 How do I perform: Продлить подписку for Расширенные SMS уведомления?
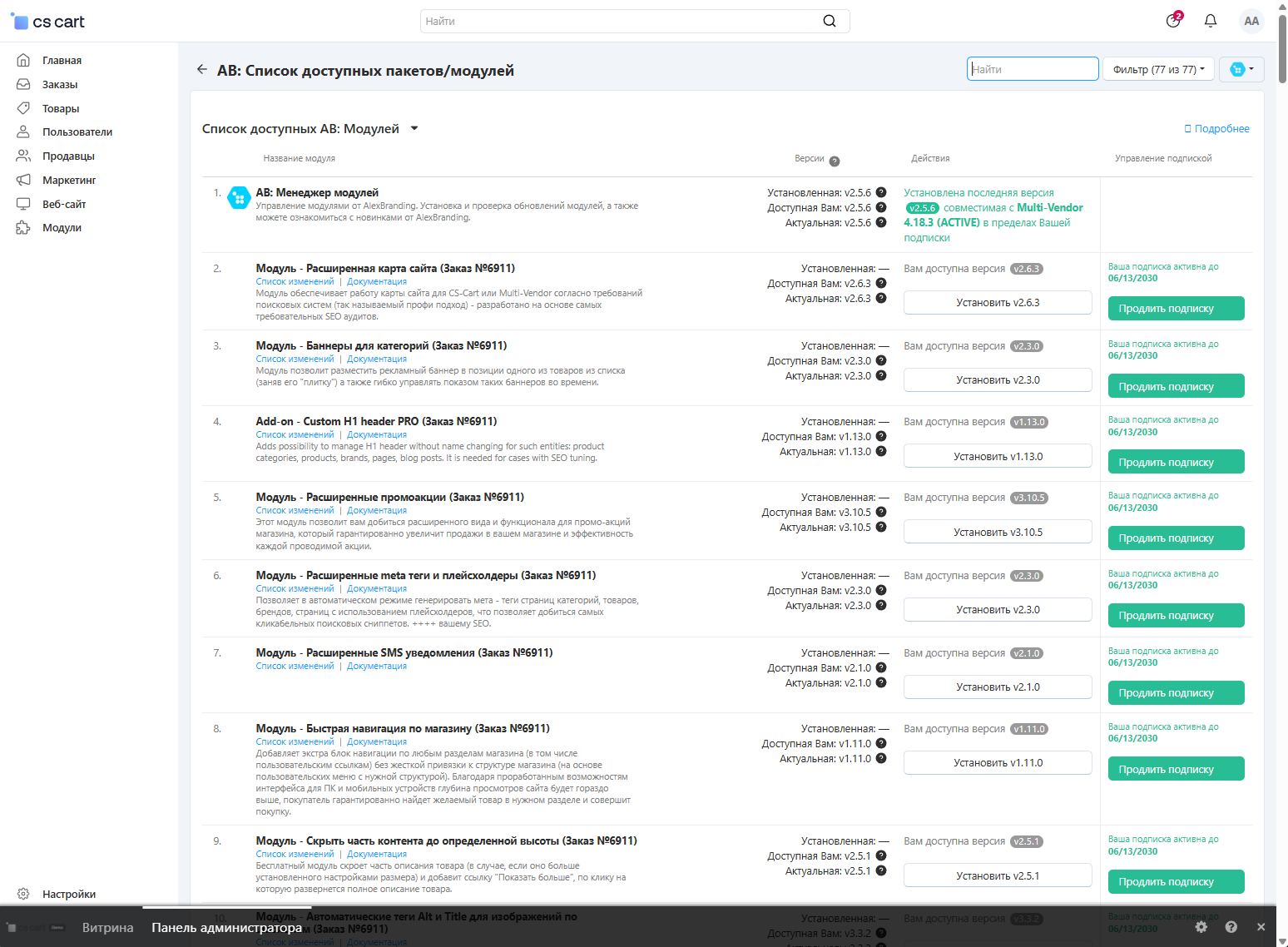pyautogui.click(x=1176, y=692)
